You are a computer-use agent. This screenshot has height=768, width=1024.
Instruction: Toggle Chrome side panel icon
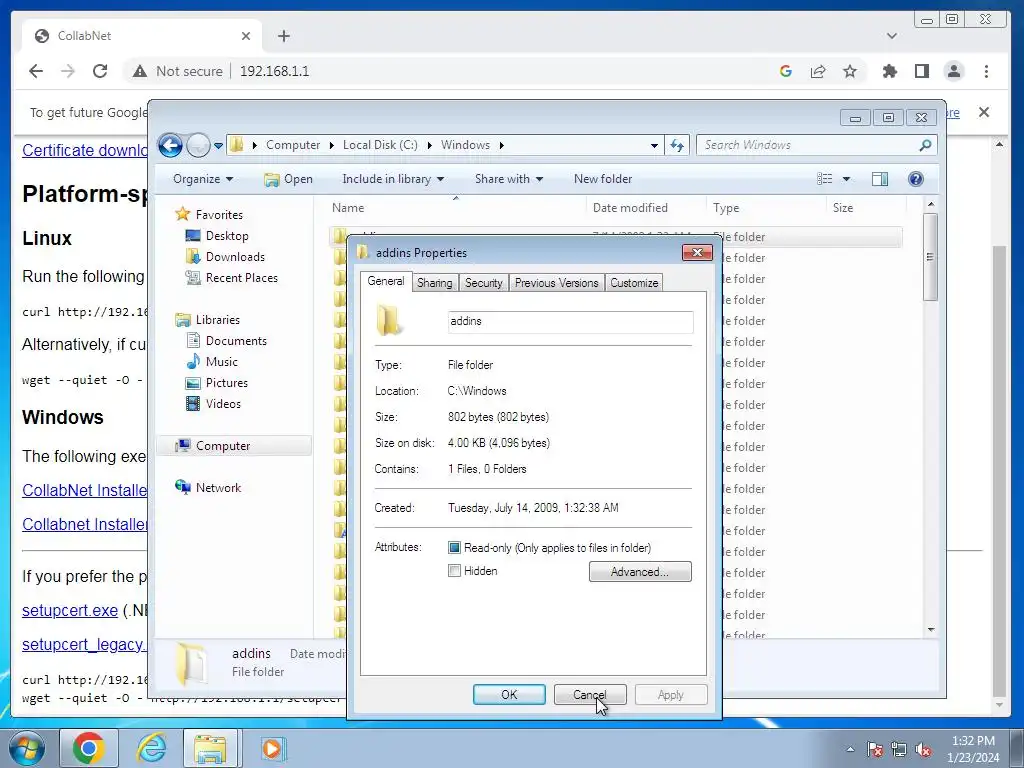921,71
